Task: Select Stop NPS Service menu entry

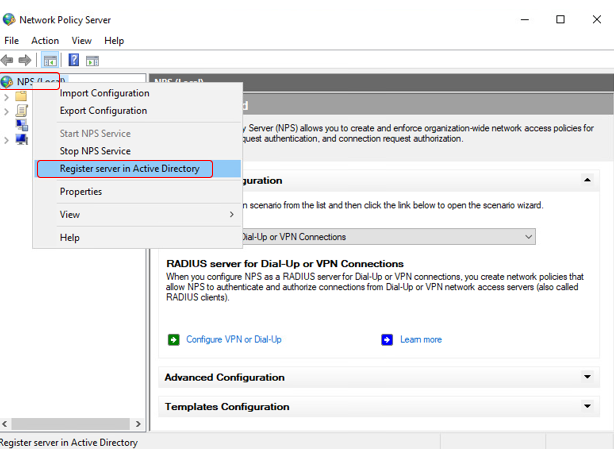Action: [x=137, y=151]
